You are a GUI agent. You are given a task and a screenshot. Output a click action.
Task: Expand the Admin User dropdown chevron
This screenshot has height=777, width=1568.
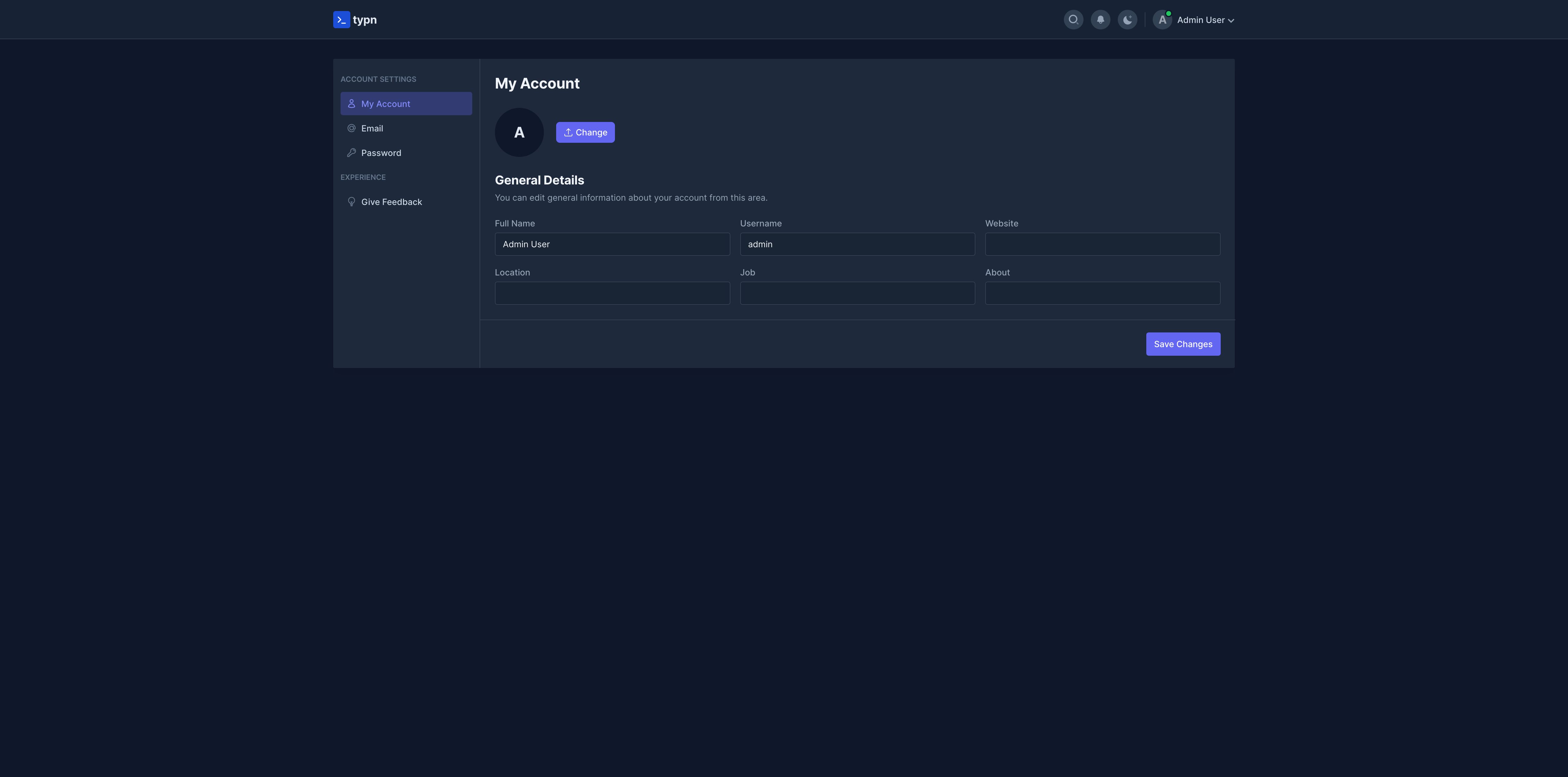[1231, 21]
